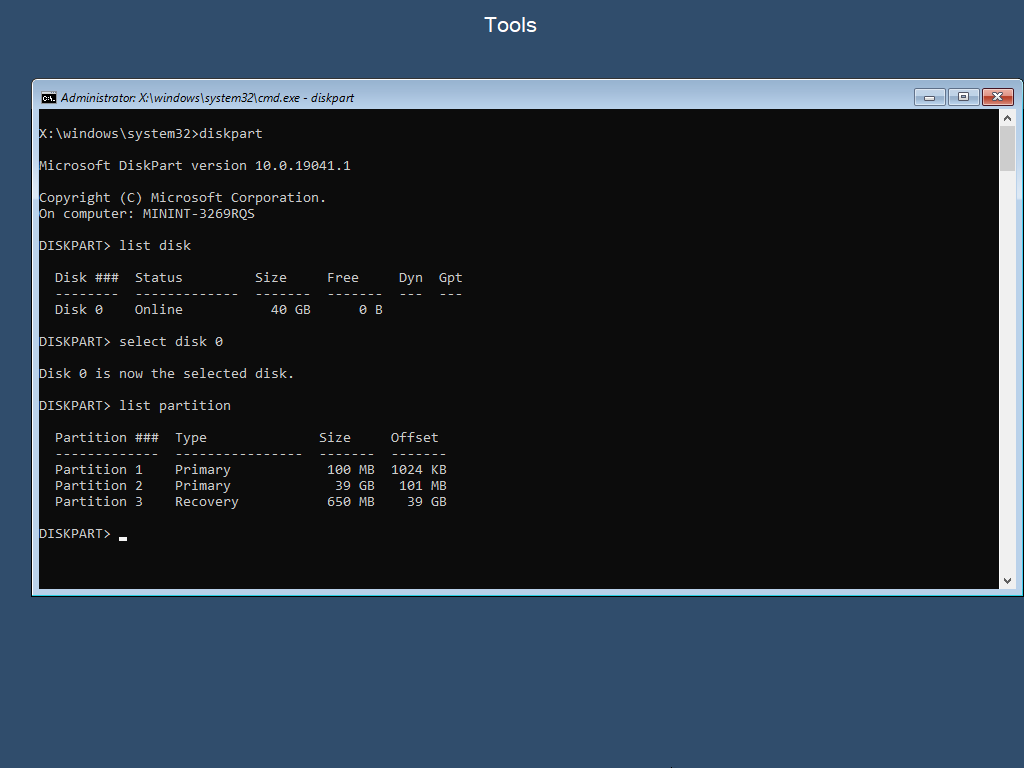Click the scrollbar down arrow
Viewport: 1024px width, 768px height.
[x=1009, y=578]
